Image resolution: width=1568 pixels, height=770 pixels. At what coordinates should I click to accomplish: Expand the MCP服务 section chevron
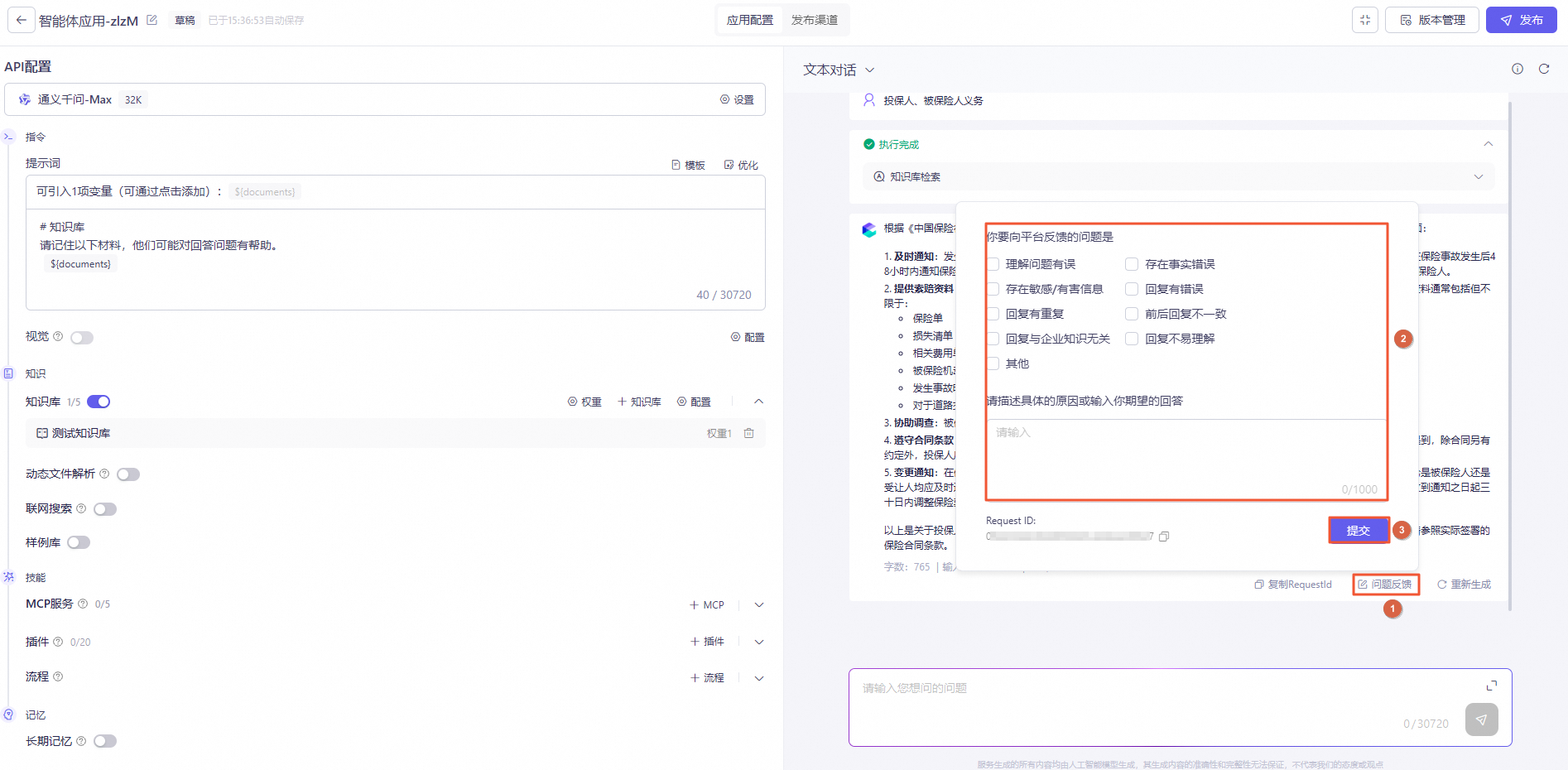[x=759, y=605]
